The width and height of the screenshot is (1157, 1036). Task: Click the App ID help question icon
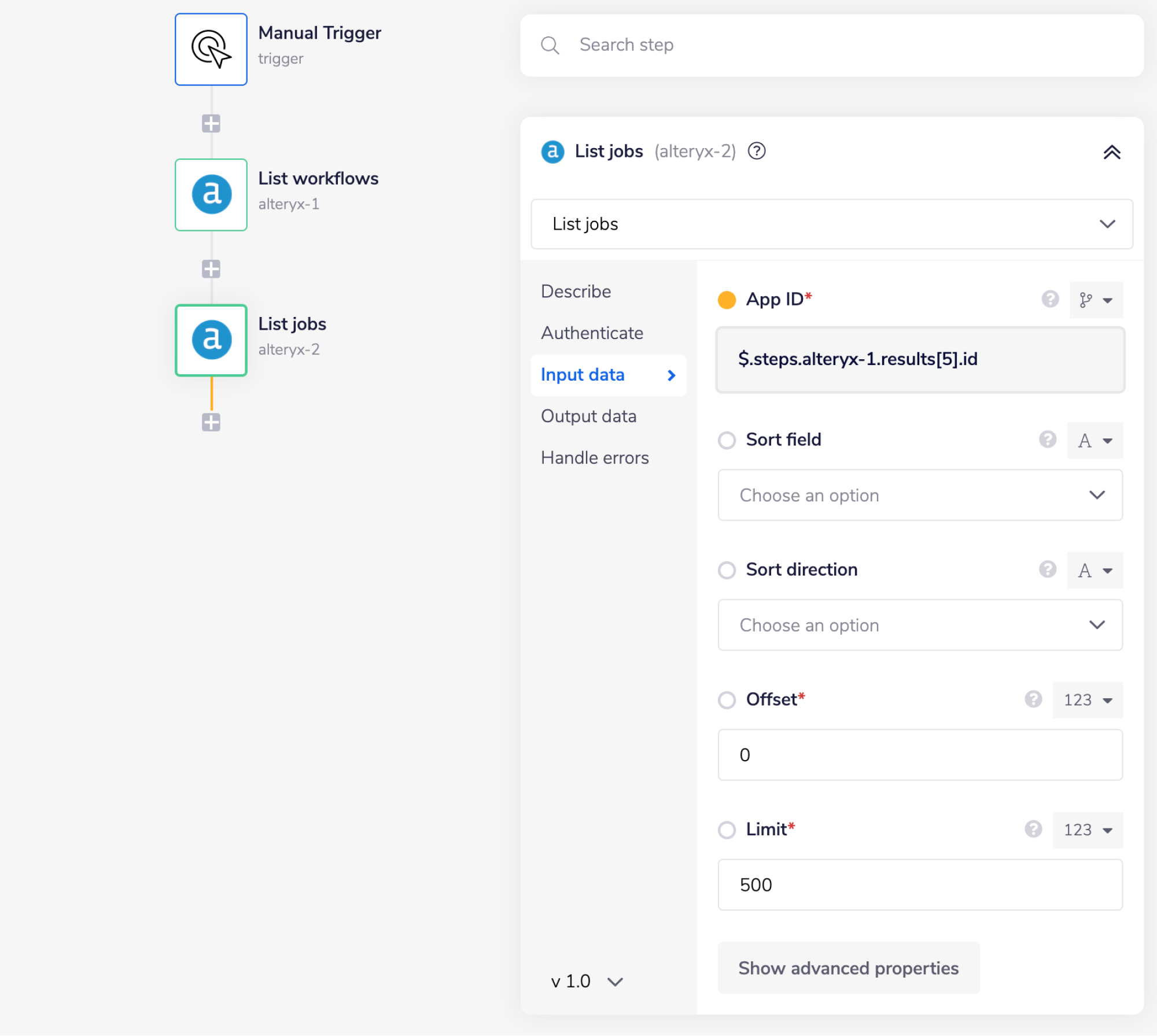[x=1050, y=299]
